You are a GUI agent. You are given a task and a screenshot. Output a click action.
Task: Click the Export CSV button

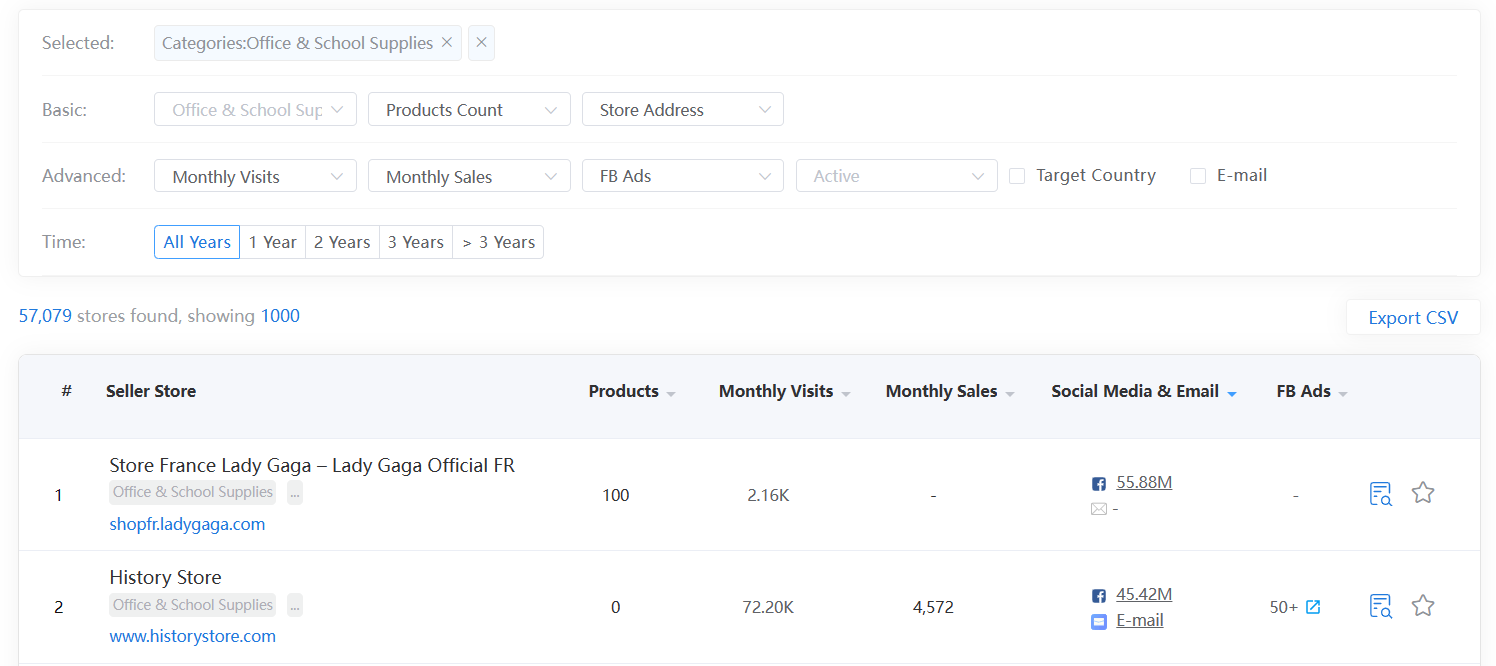click(x=1413, y=317)
